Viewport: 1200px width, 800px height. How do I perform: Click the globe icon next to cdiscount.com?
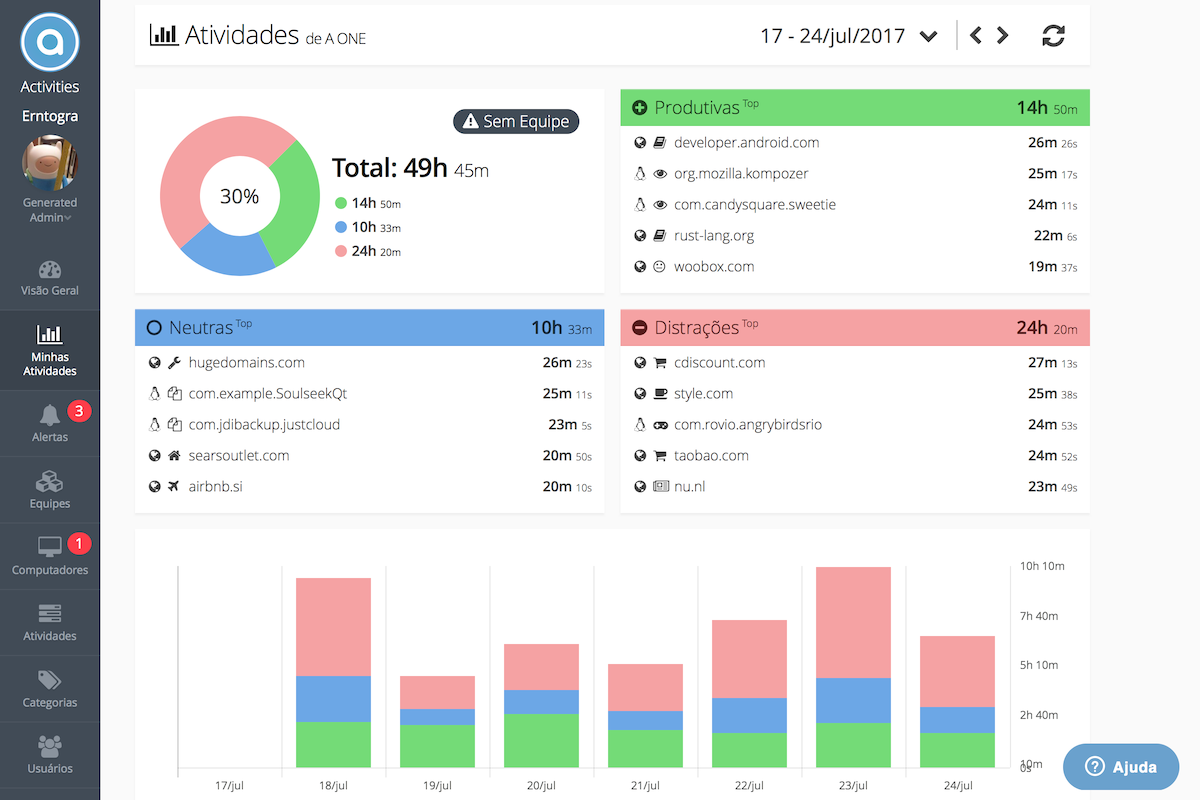coord(639,362)
